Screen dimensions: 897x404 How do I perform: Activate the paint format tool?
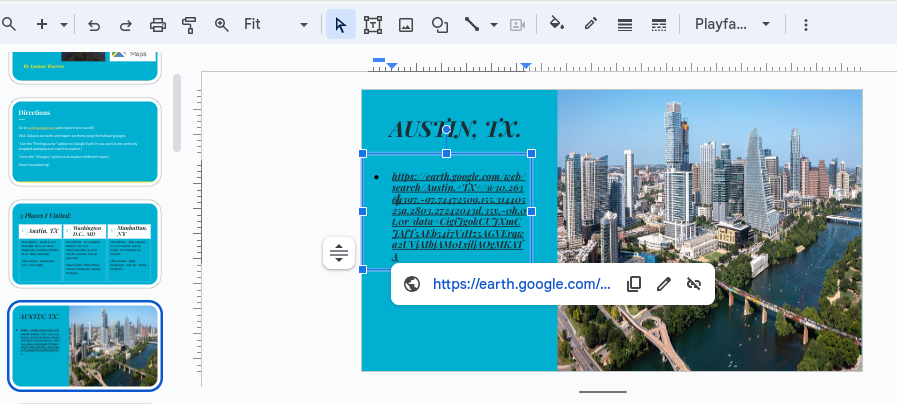click(189, 25)
